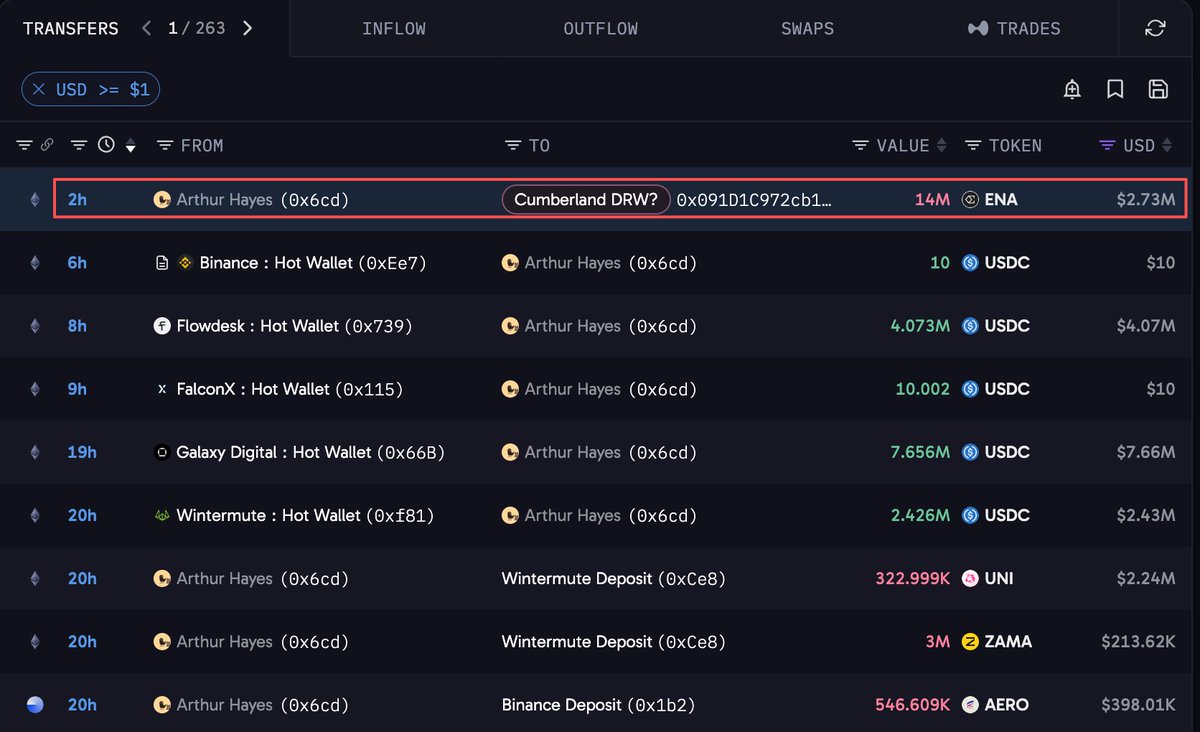The image size is (1200, 732).
Task: Go to the next transfers page
Action: click(248, 28)
